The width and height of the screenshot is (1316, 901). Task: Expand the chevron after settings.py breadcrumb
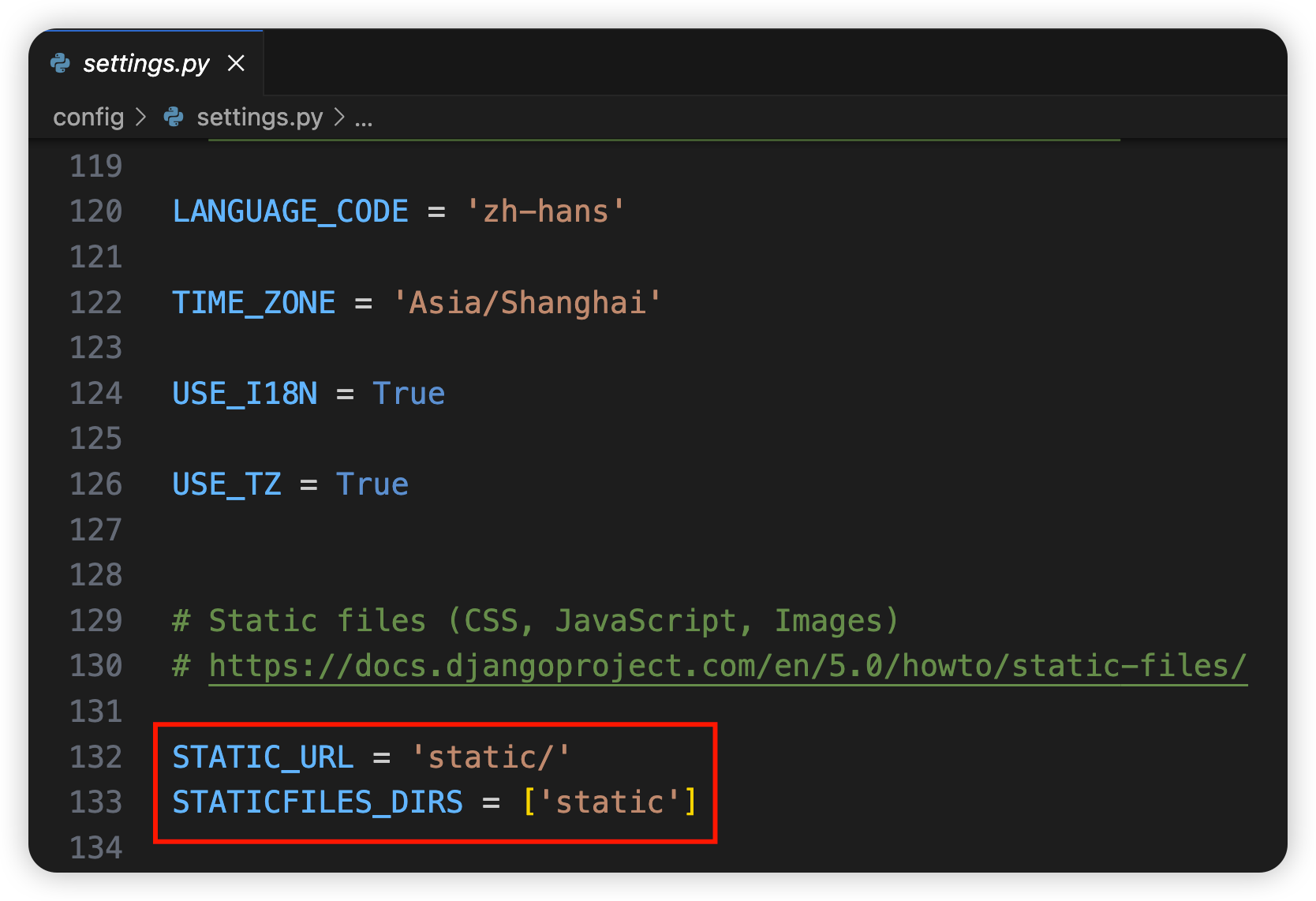pyautogui.click(x=339, y=118)
